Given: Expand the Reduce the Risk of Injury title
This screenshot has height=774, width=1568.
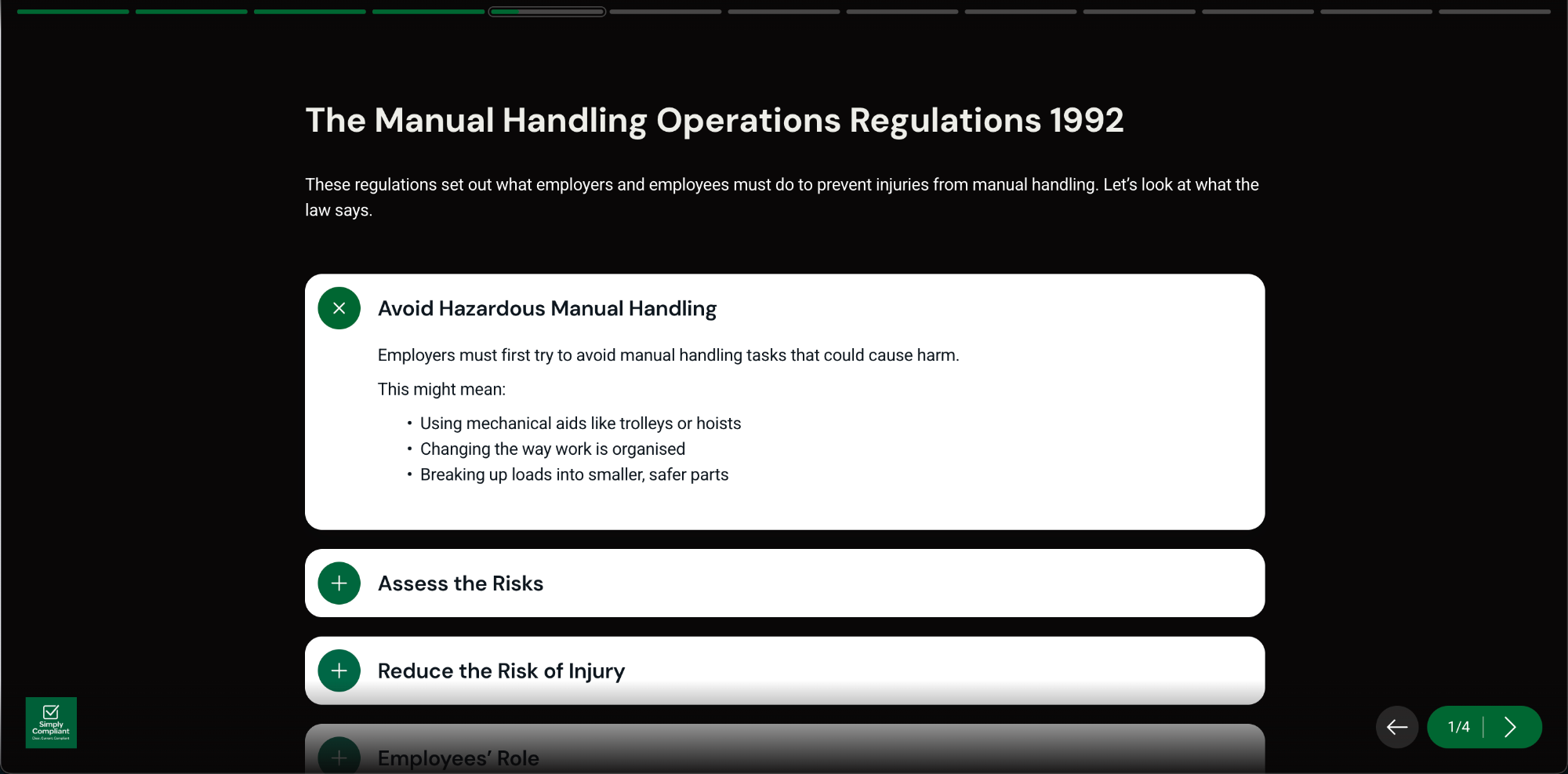Looking at the screenshot, I should tap(501, 670).
